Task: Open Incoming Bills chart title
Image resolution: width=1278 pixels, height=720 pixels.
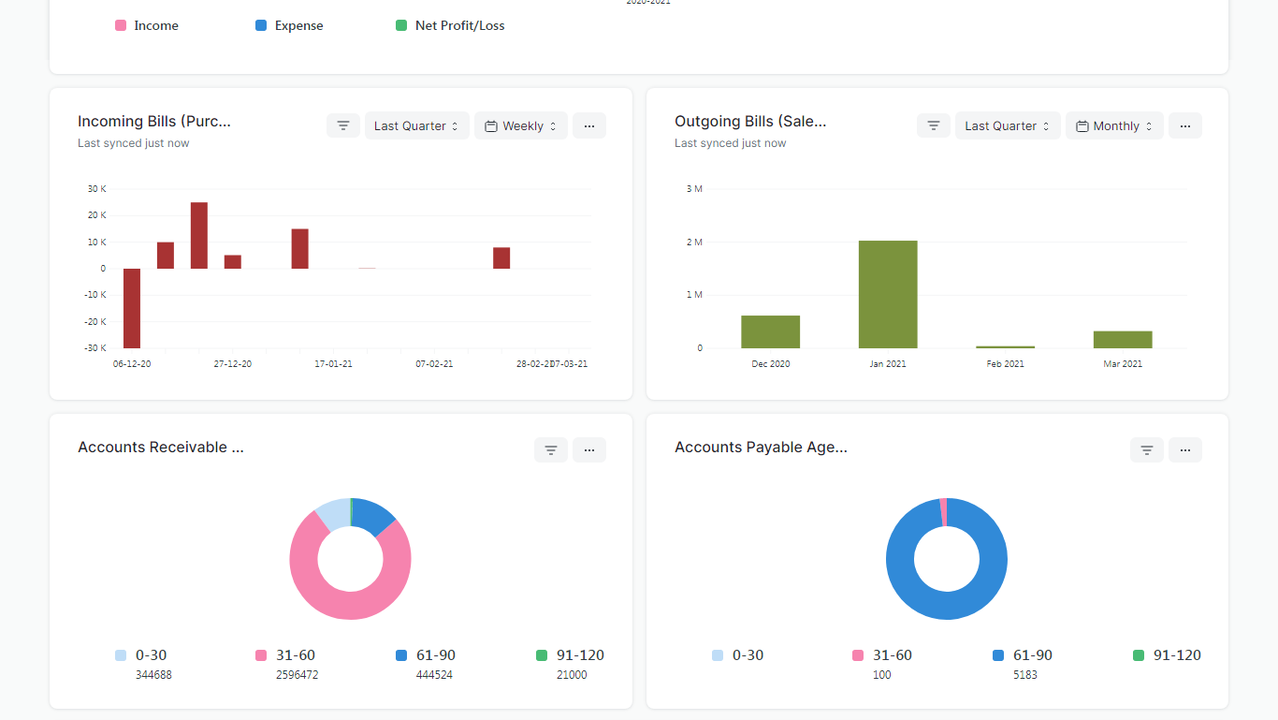Action: tap(154, 121)
